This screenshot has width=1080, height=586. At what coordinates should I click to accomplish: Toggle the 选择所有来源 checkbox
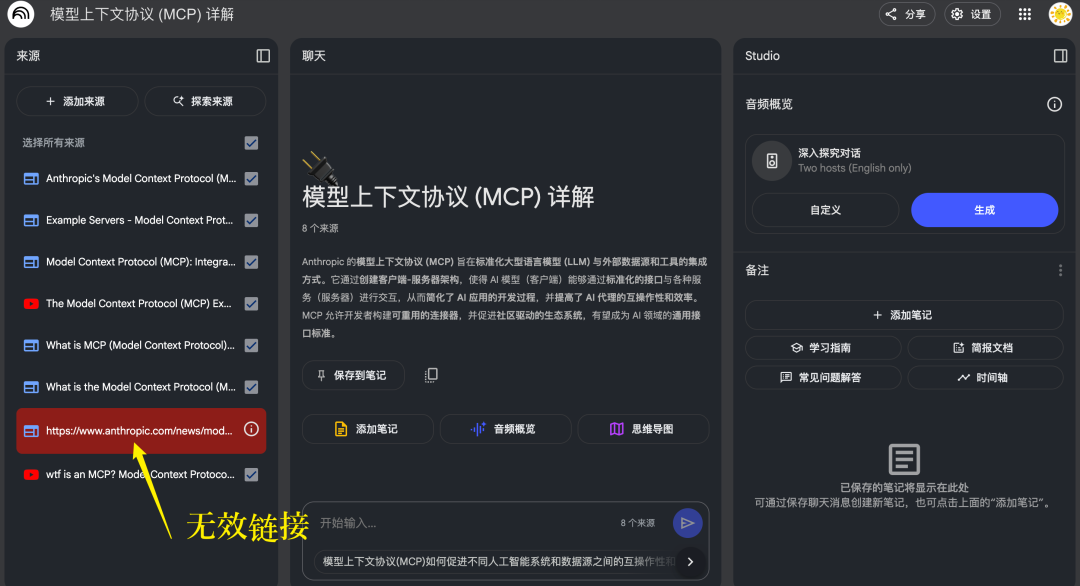coord(251,143)
